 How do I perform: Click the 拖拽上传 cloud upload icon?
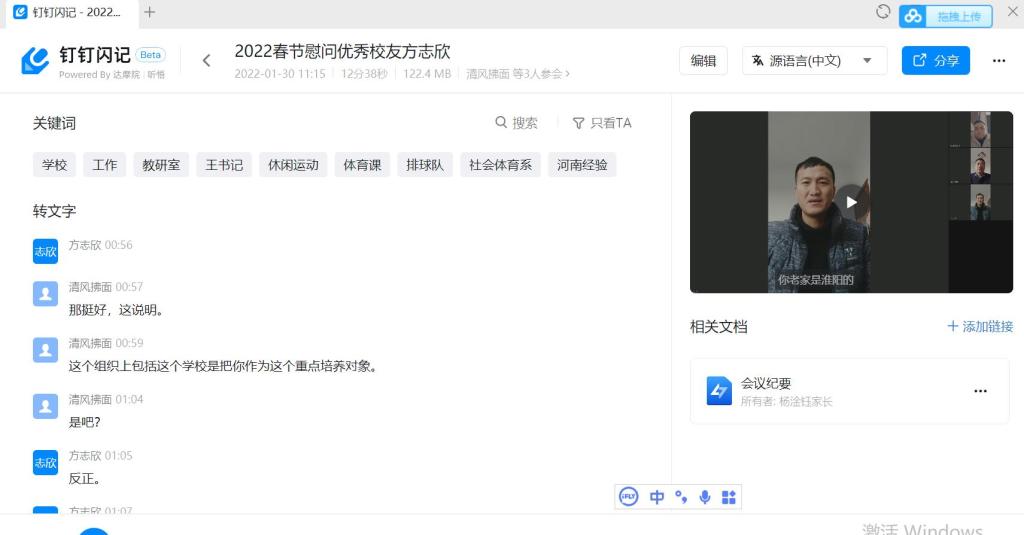(912, 15)
